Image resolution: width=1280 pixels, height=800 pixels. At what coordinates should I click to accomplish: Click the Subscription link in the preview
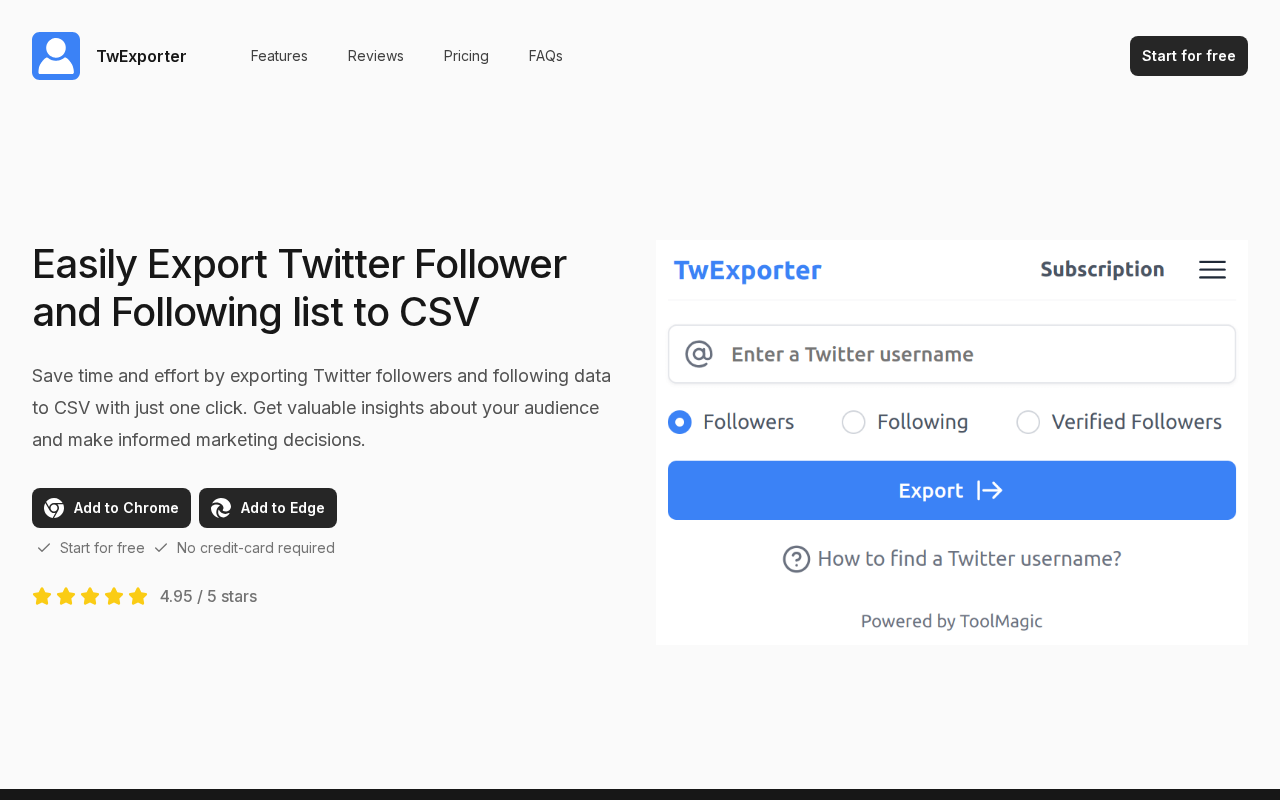point(1102,270)
